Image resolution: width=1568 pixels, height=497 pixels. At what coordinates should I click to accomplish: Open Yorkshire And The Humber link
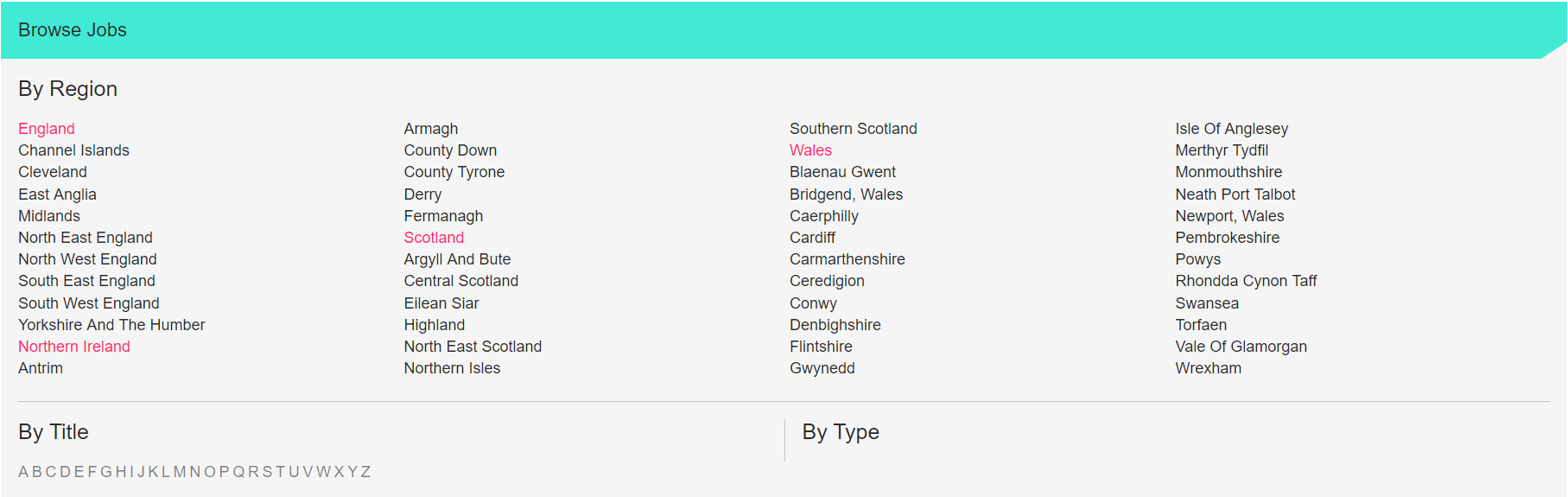pos(111,325)
